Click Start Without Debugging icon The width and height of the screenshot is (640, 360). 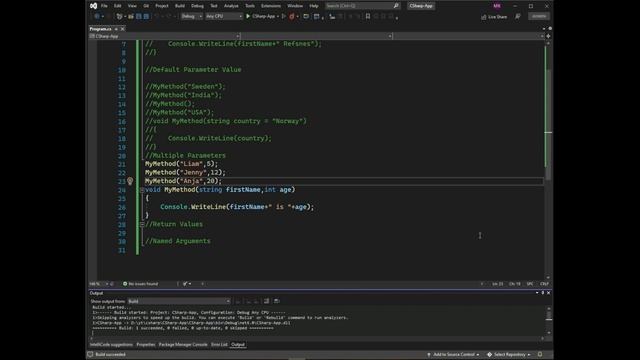(x=284, y=16)
